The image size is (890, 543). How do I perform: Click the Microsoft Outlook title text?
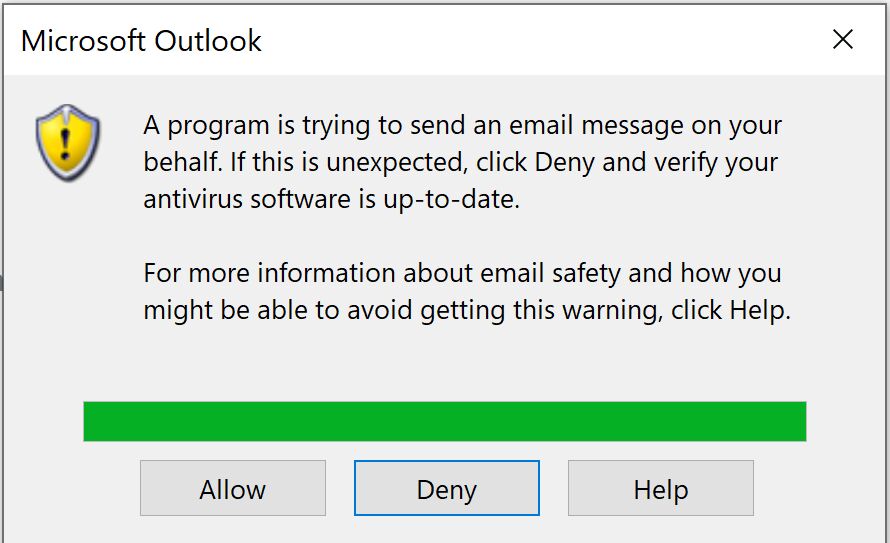point(141,41)
